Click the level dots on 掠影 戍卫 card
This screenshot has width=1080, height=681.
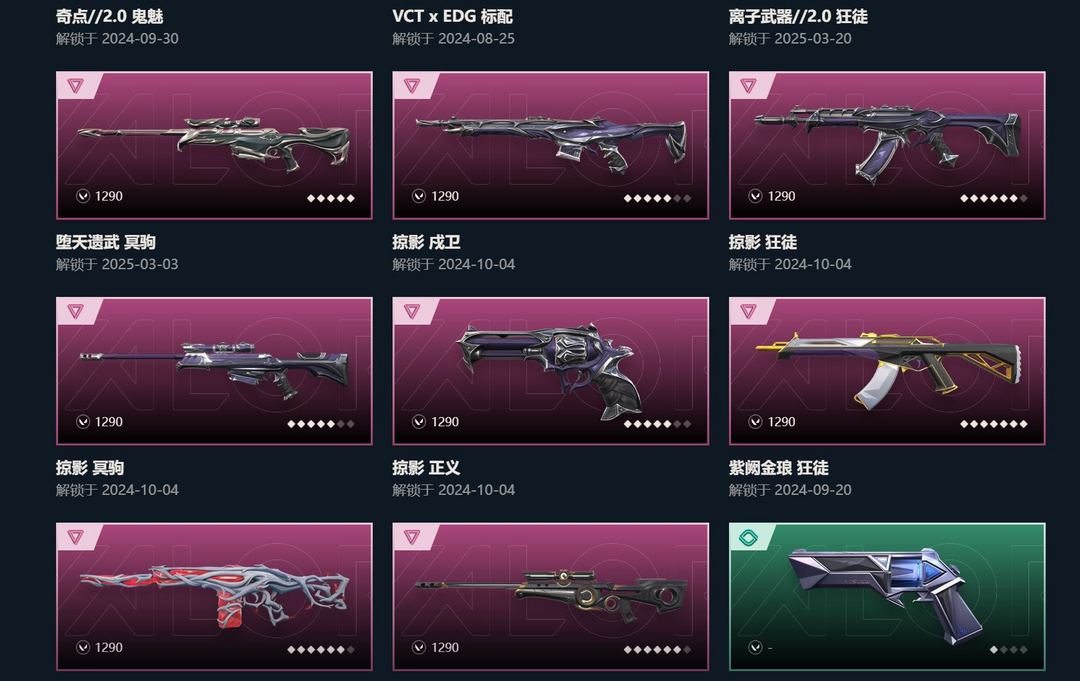click(657, 198)
